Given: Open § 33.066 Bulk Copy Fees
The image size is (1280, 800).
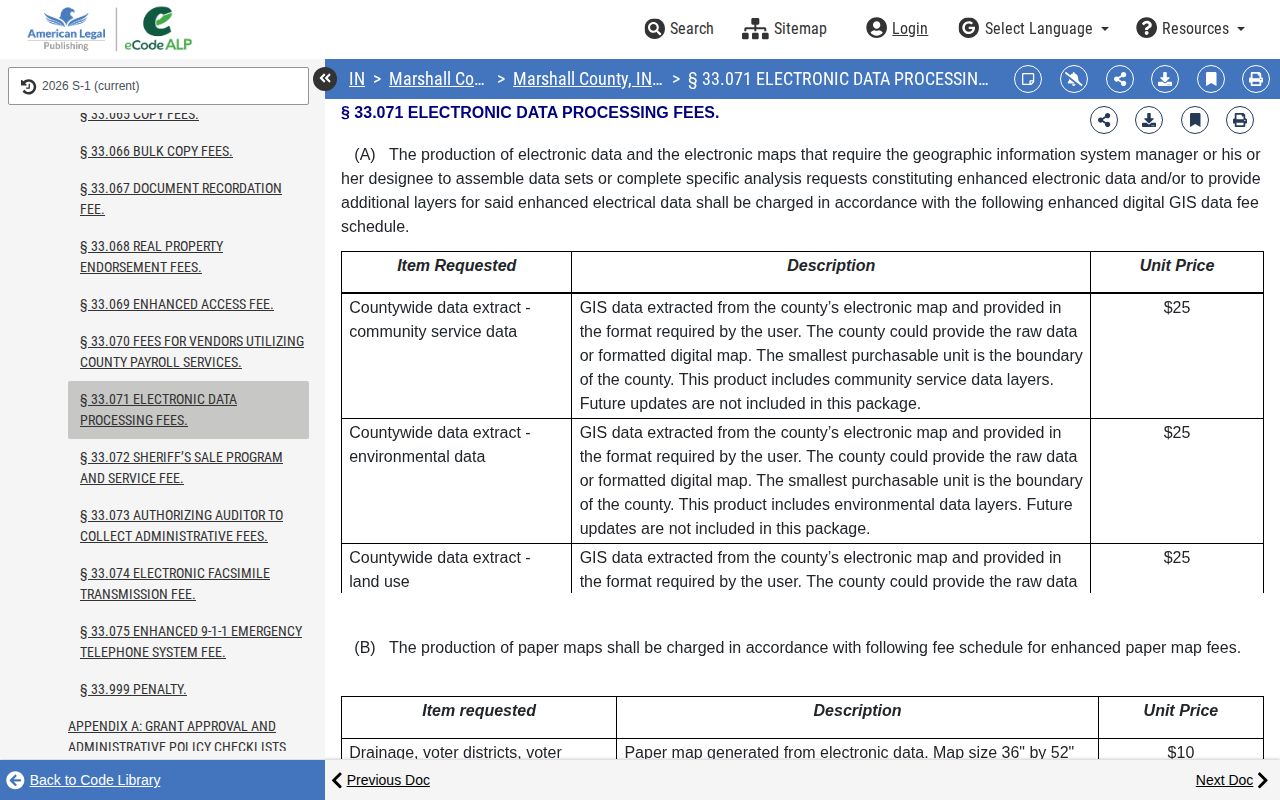Looking at the screenshot, I should [156, 151].
